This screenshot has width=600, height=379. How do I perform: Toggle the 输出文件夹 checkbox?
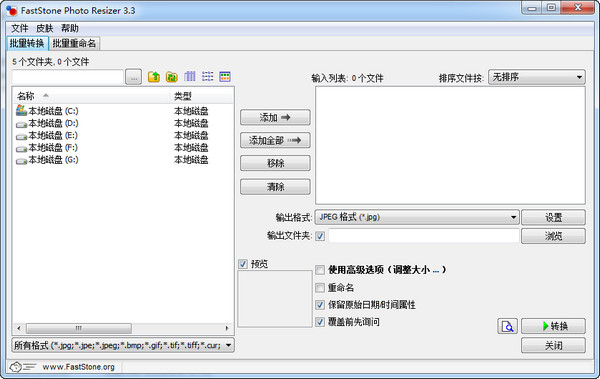pyautogui.click(x=320, y=236)
